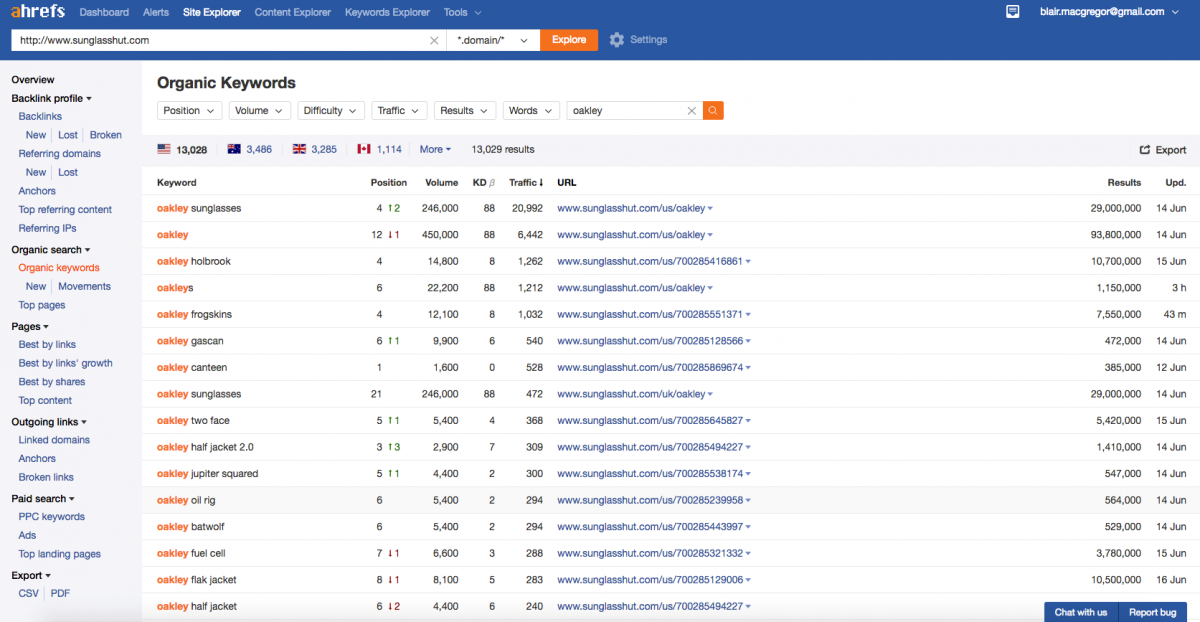Open the Volume filter dropdown
The width and height of the screenshot is (1200, 622).
point(259,111)
